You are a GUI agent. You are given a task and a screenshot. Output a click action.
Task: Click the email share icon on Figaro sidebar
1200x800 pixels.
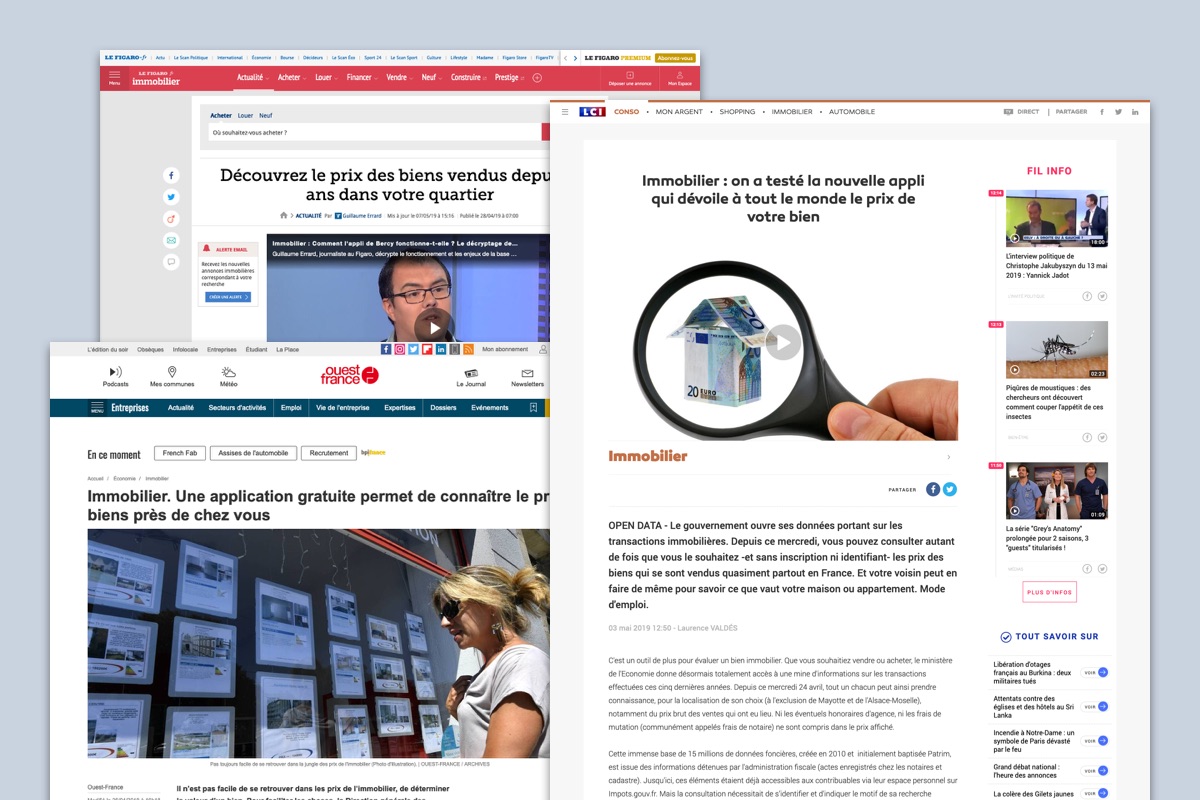pos(171,241)
